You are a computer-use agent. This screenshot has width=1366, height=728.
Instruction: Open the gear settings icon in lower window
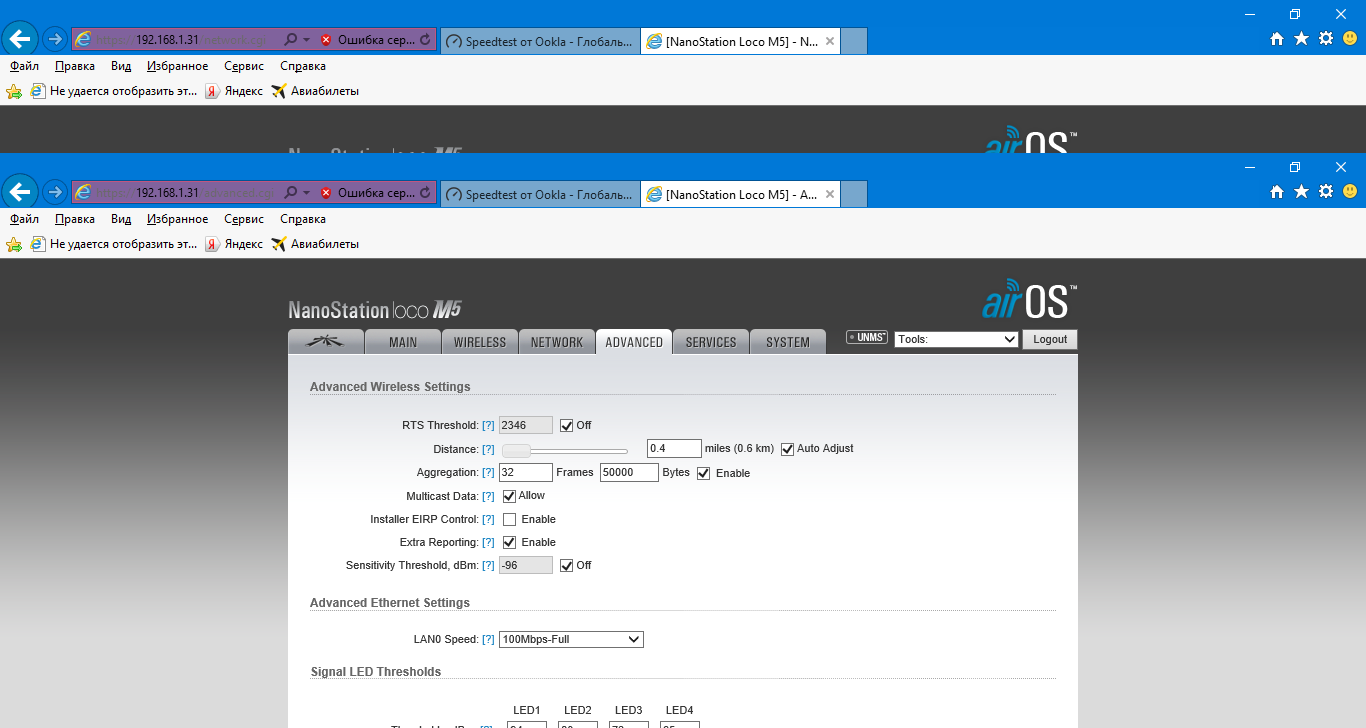tap(1326, 192)
